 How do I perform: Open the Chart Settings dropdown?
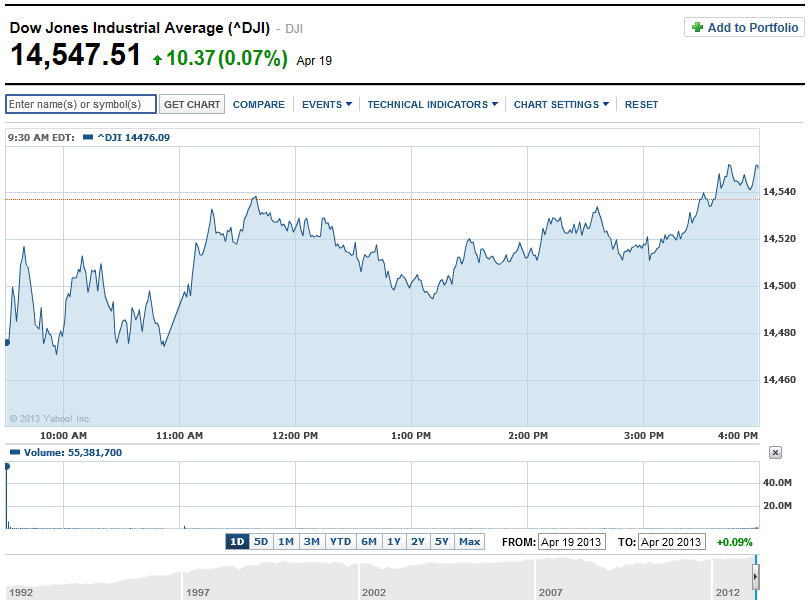(561, 104)
